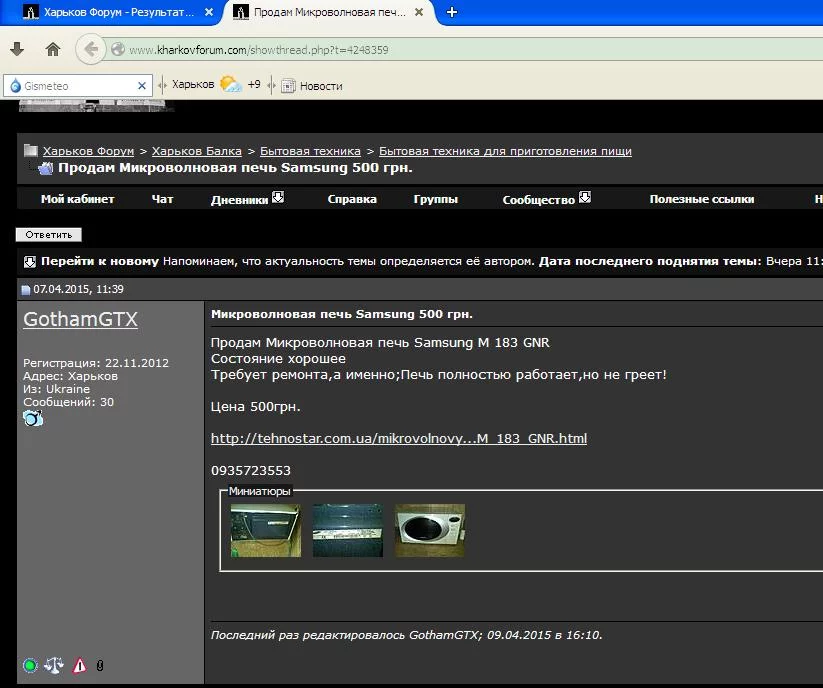Click the browser back arrow button
823x688 pixels.
coord(91,49)
